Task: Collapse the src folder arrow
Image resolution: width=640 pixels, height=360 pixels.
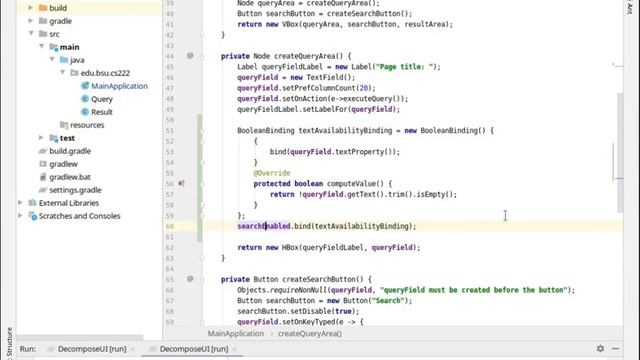Action: pos(31,33)
